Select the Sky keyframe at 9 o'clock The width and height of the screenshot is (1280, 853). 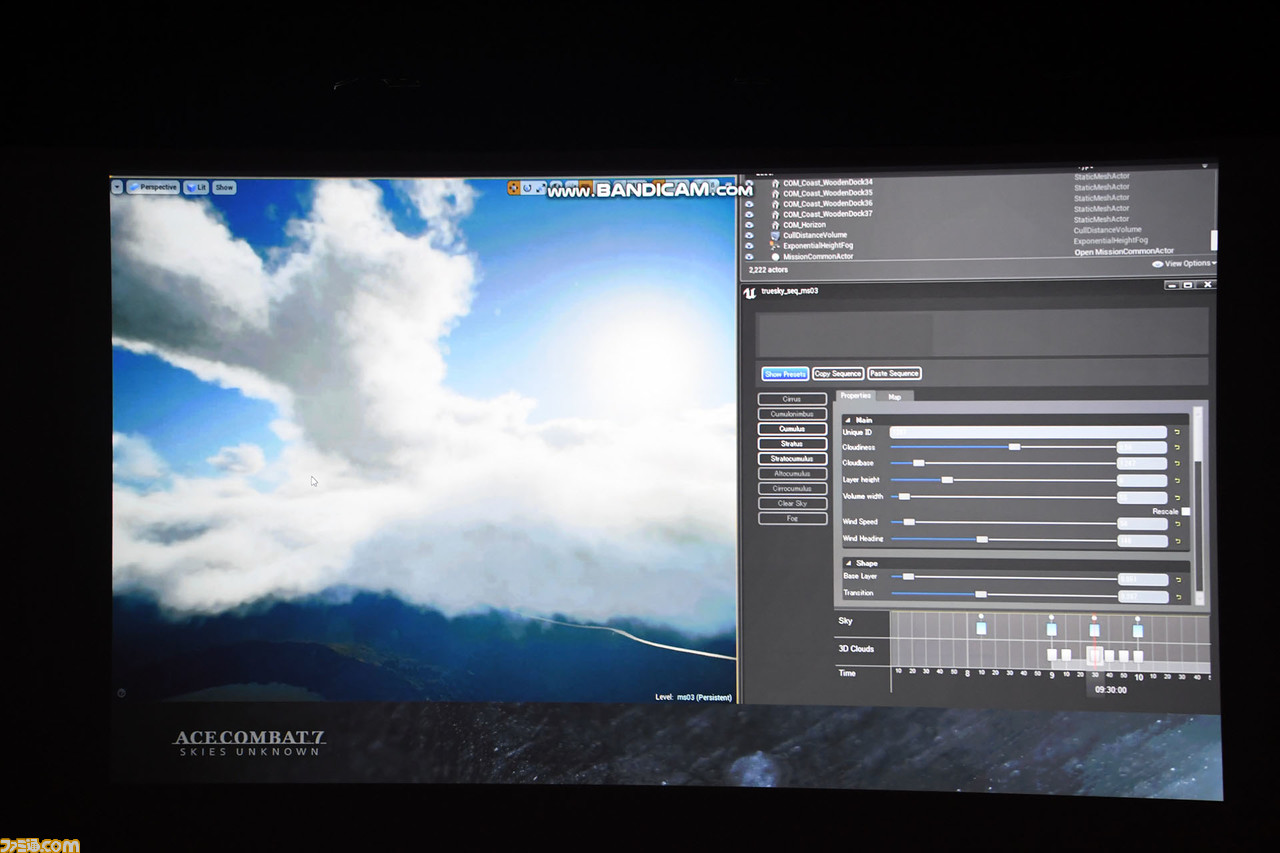[1051, 629]
